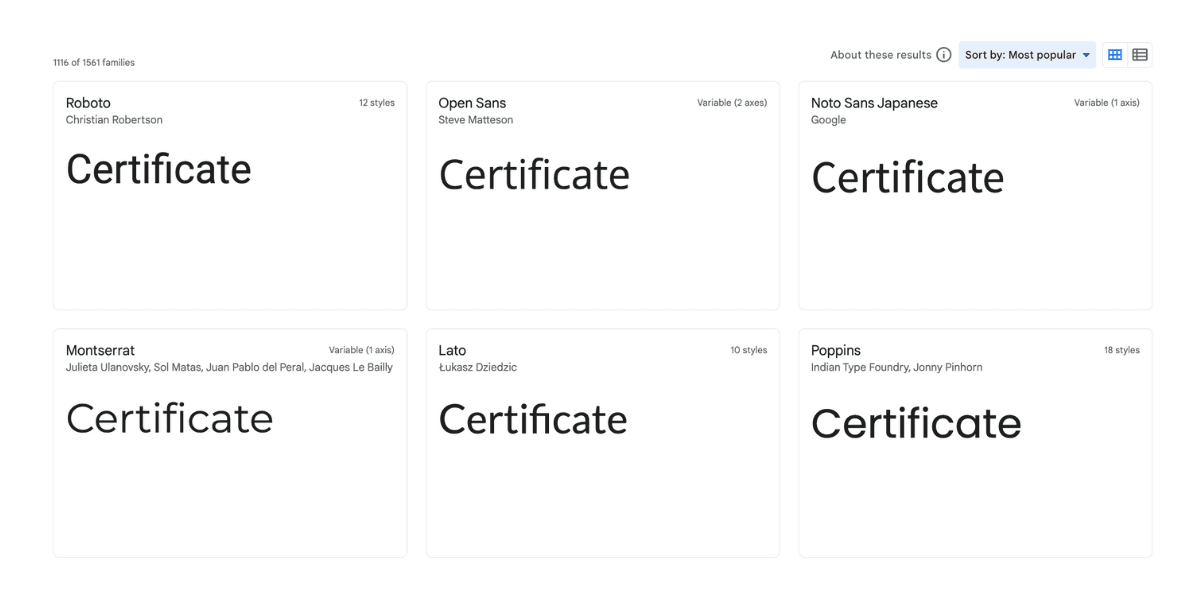
Task: Click the Julieta Ulanovsky authors line
Action: click(x=229, y=367)
